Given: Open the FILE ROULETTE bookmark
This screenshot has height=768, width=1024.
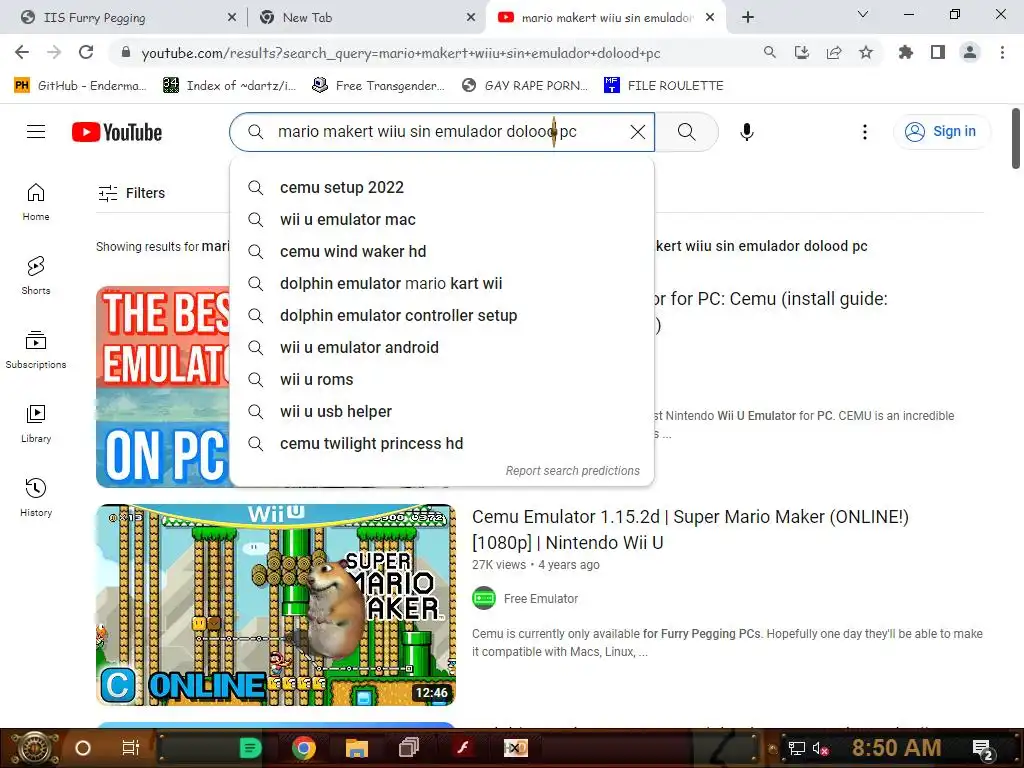Looking at the screenshot, I should (664, 86).
